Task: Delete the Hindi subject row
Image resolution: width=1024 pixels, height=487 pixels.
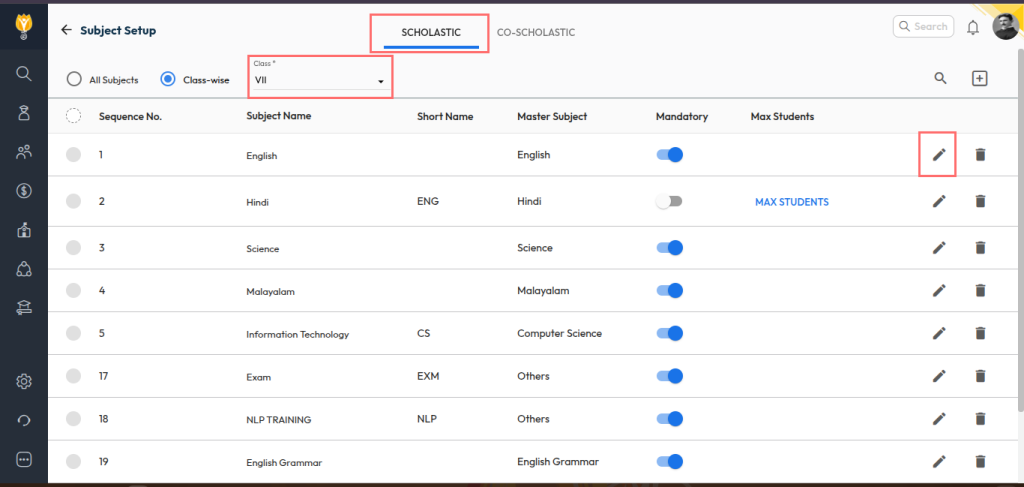Action: (980, 201)
